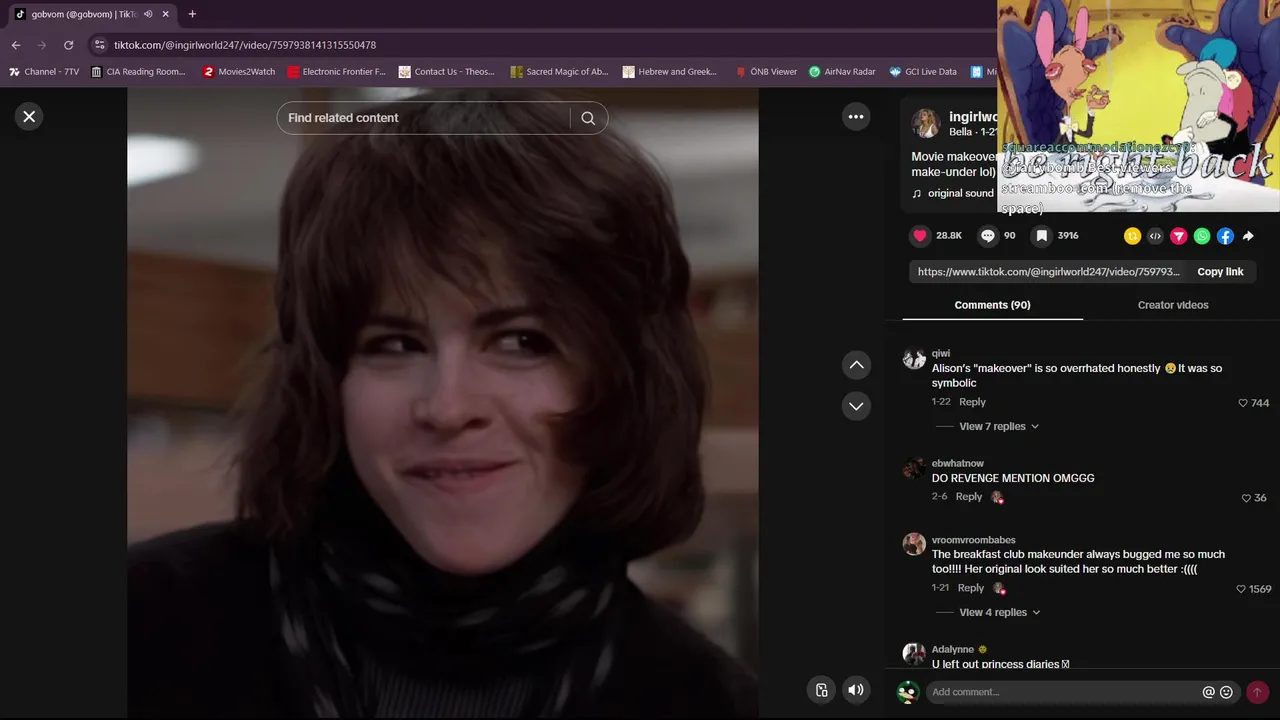
Task: Click qiwi's commenter avatar
Action: point(914,359)
